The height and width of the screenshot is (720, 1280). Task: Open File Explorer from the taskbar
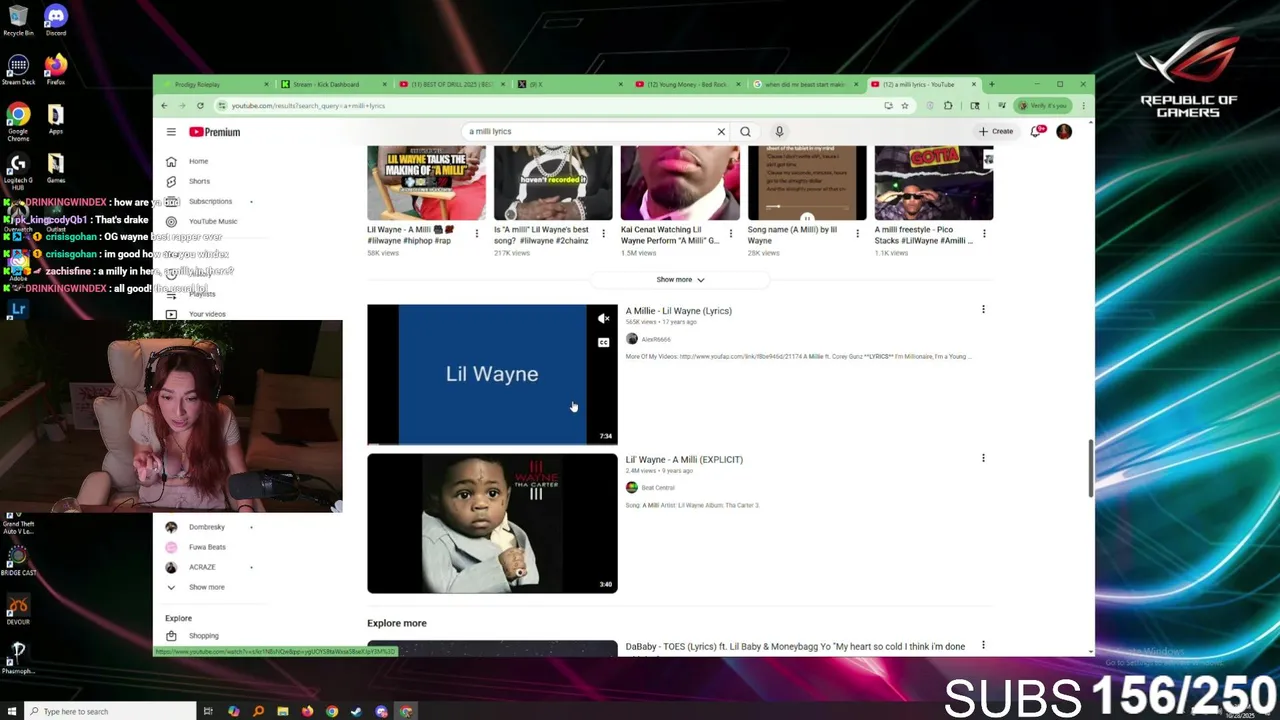pos(283,711)
